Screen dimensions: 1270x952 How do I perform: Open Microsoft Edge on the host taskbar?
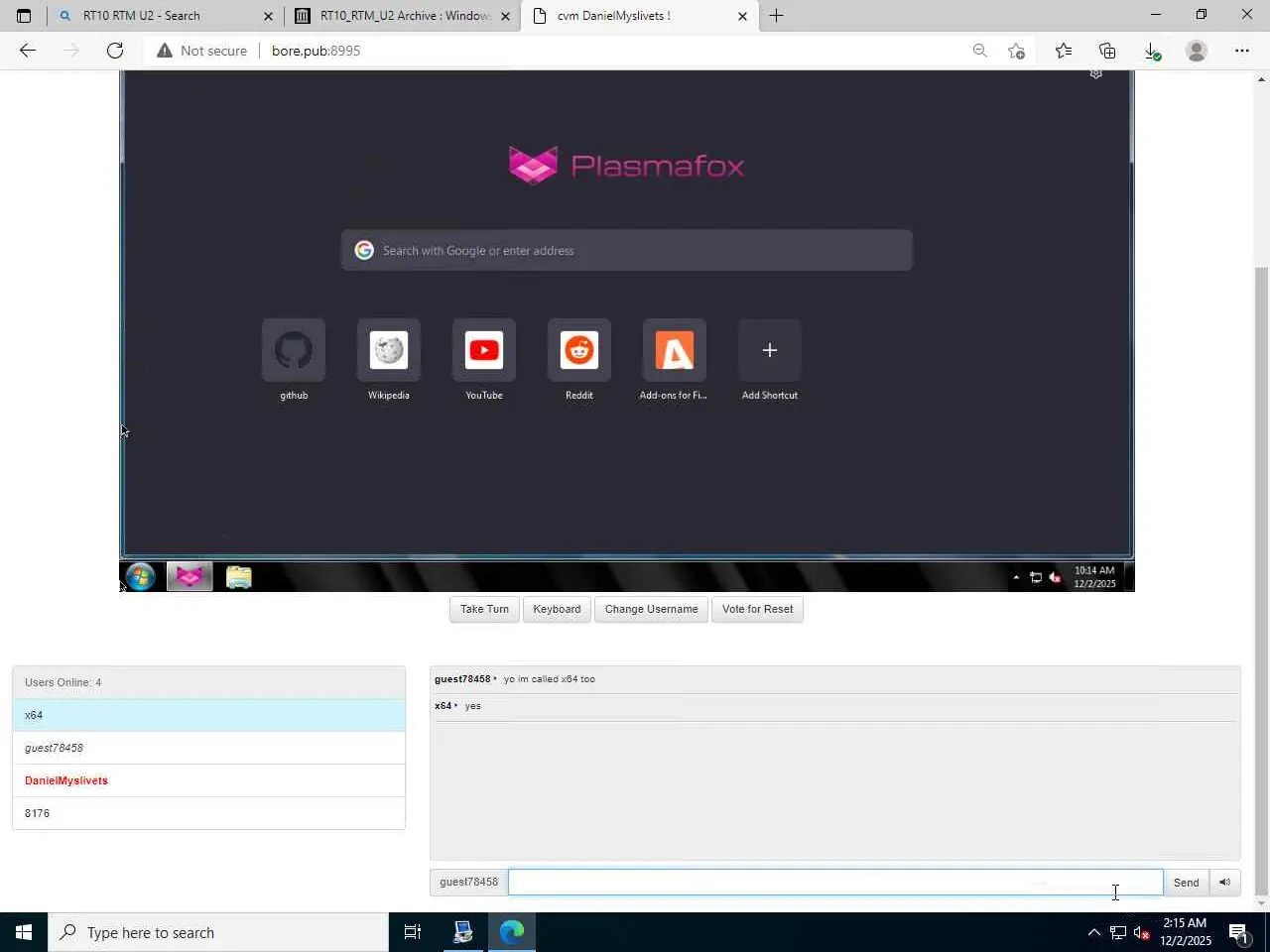[x=512, y=932]
